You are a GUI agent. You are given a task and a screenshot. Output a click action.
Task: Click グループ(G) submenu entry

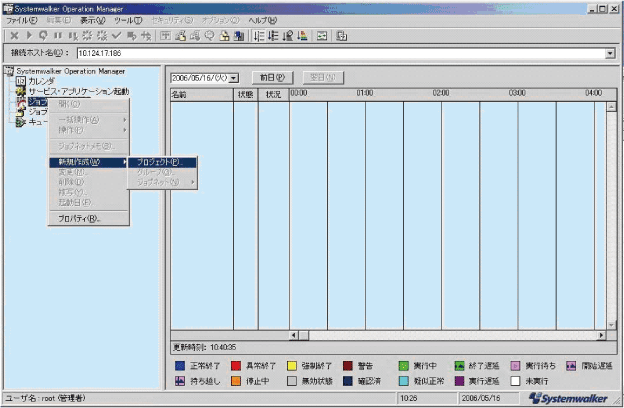(x=162, y=172)
